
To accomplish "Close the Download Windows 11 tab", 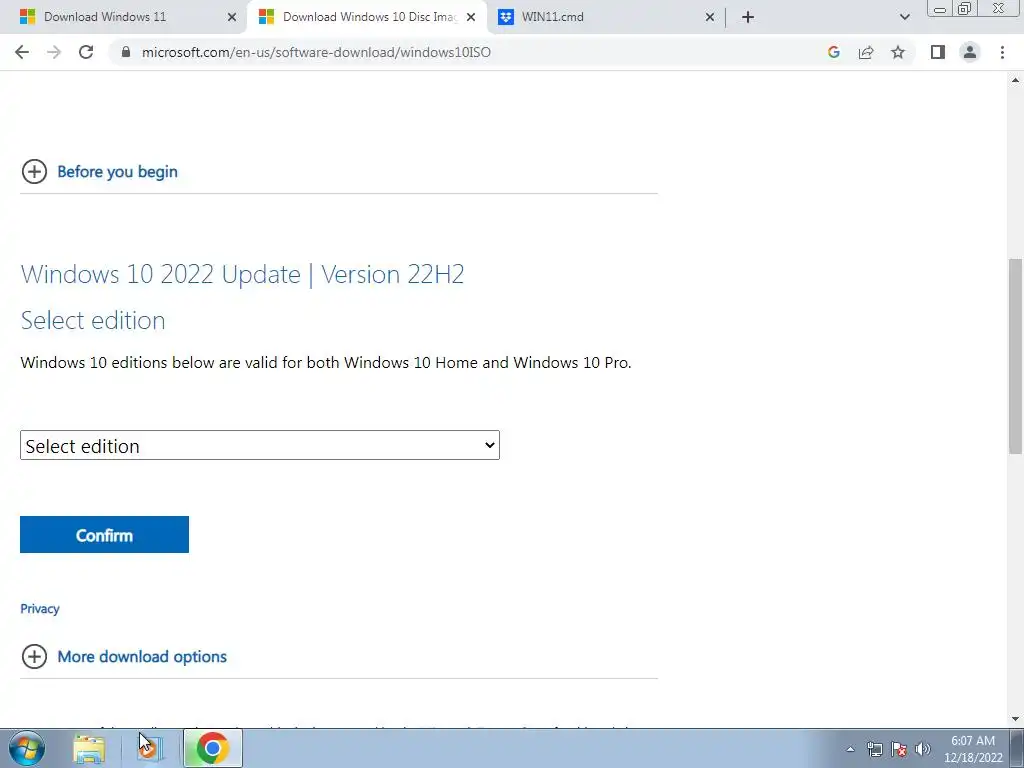I will click(x=232, y=17).
